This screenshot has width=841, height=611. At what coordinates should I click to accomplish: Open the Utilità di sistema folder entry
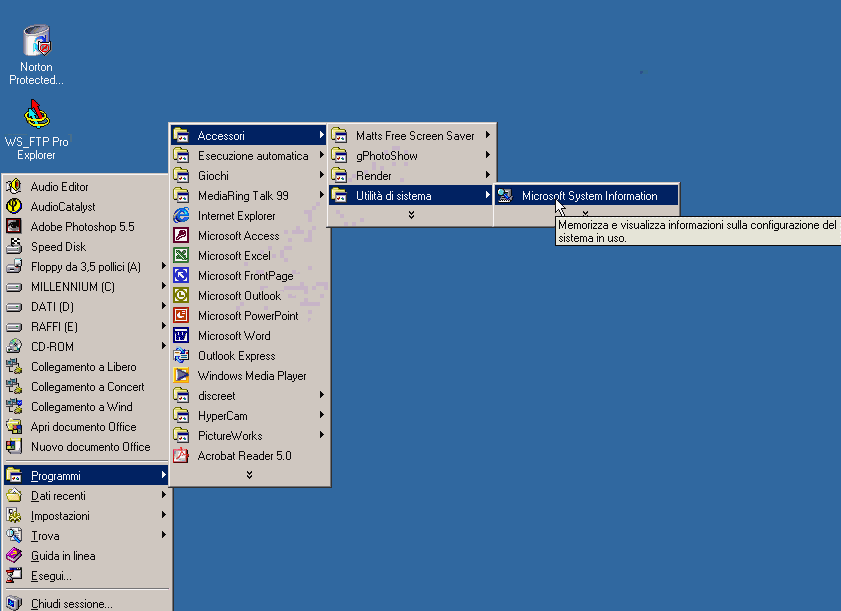coord(411,195)
